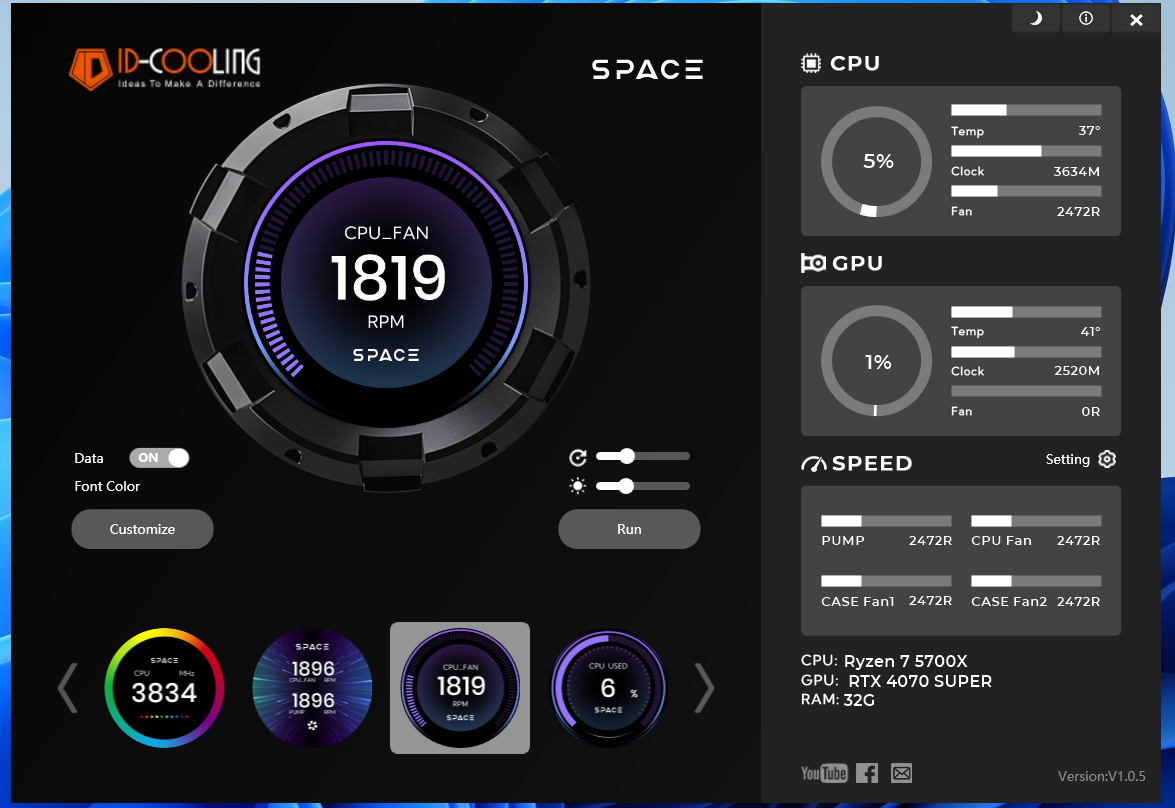
Task: Click the Run button
Action: (629, 529)
